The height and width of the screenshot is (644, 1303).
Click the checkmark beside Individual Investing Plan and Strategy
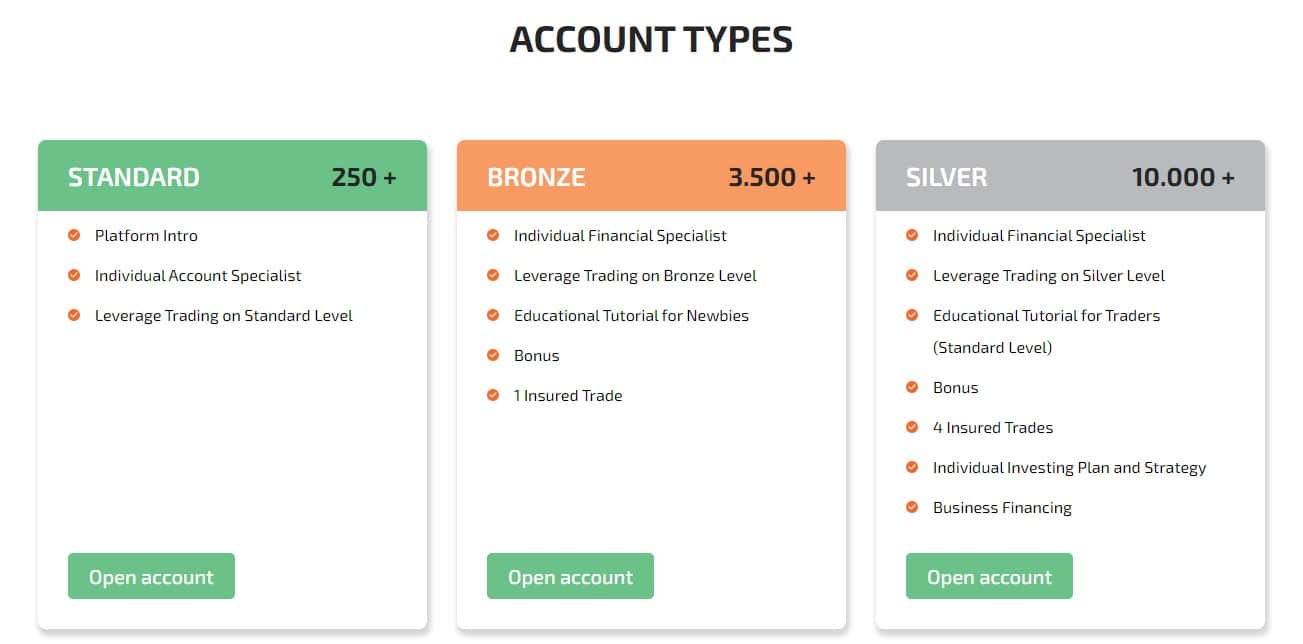point(912,467)
